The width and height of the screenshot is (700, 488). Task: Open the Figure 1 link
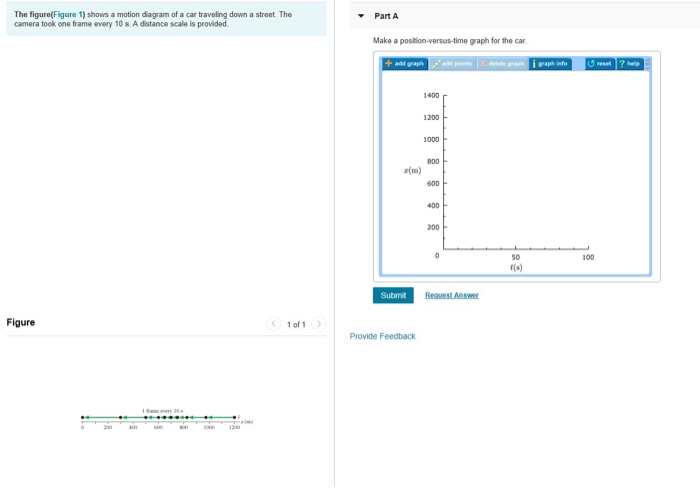pos(68,14)
